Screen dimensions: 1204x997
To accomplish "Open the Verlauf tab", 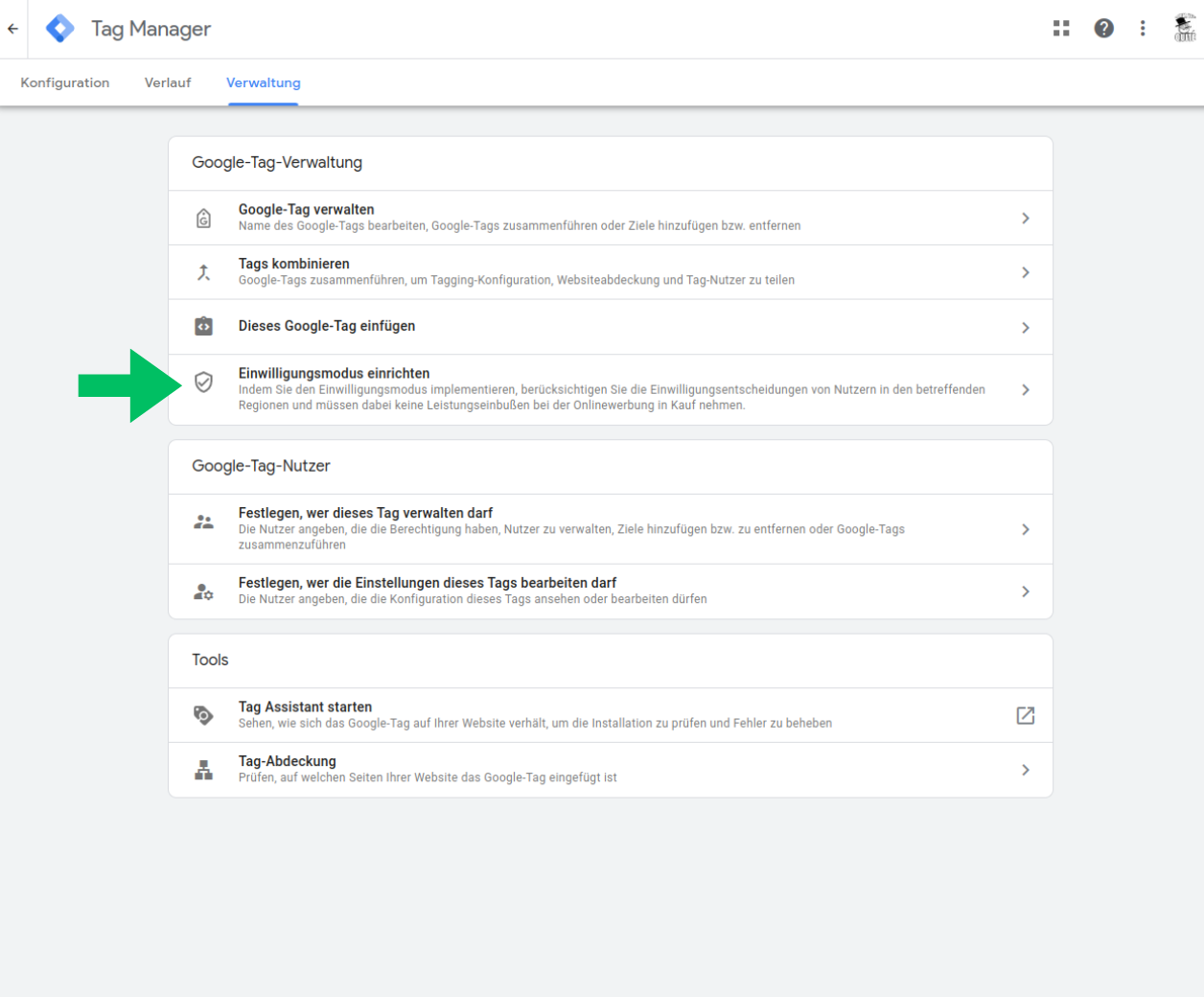I will pyautogui.click(x=168, y=82).
